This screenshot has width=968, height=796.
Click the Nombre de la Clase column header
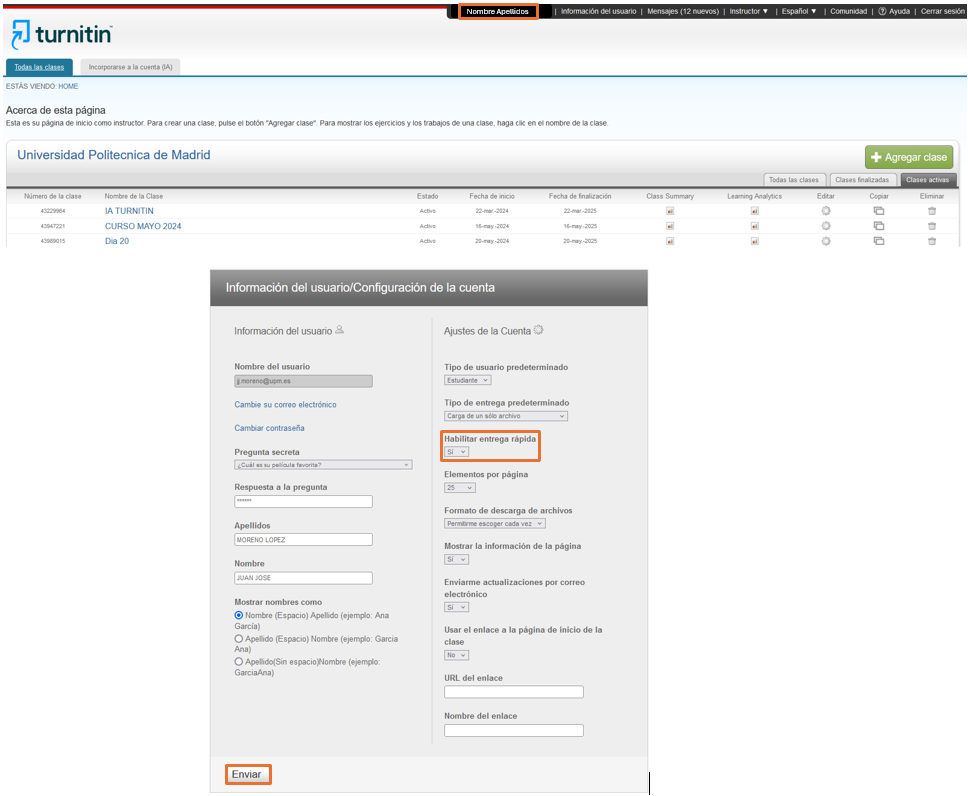[134, 196]
